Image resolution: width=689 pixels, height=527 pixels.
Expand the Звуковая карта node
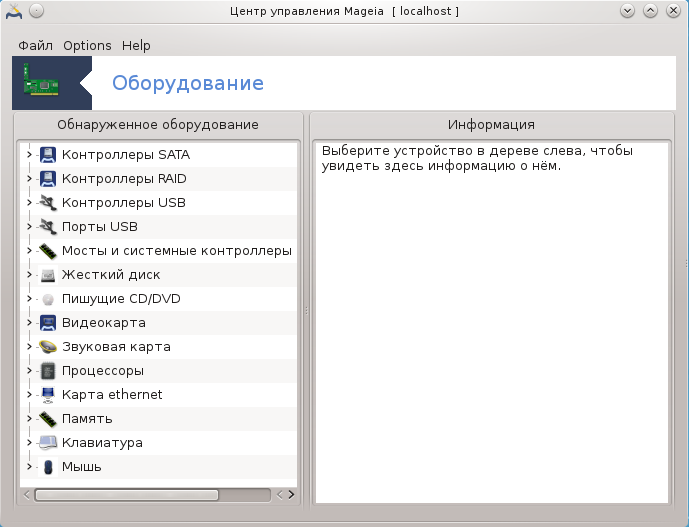29,347
